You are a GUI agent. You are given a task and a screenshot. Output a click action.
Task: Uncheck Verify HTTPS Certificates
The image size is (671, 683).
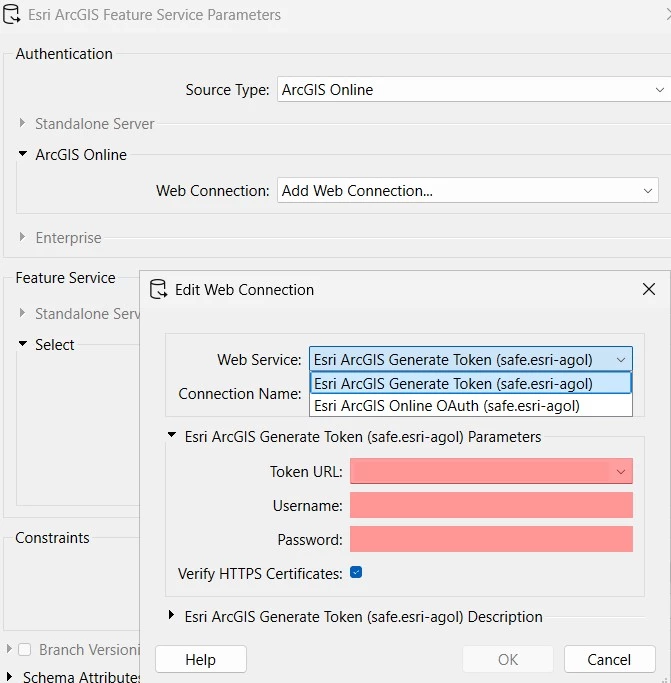click(x=356, y=572)
